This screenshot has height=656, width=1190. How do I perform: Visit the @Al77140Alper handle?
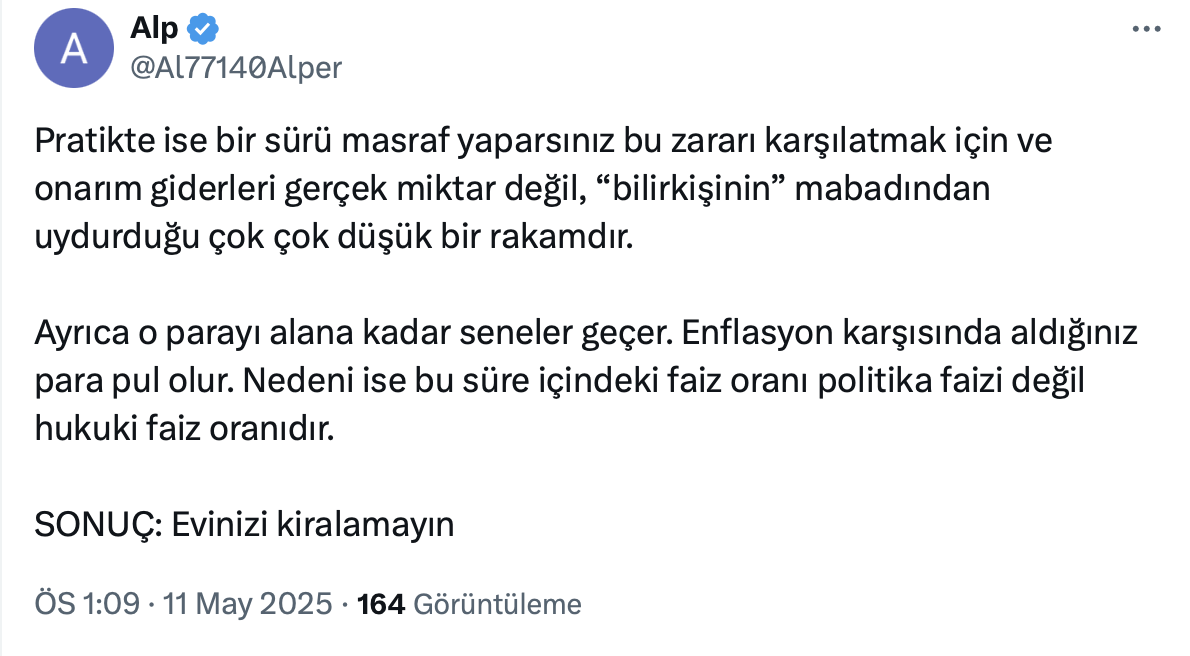tap(236, 67)
